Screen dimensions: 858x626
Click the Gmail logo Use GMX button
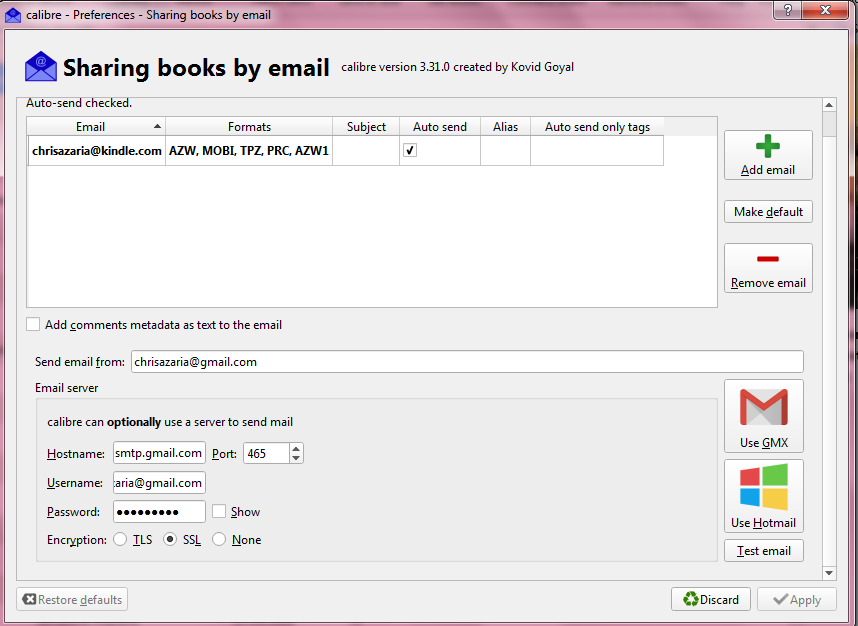[763, 416]
